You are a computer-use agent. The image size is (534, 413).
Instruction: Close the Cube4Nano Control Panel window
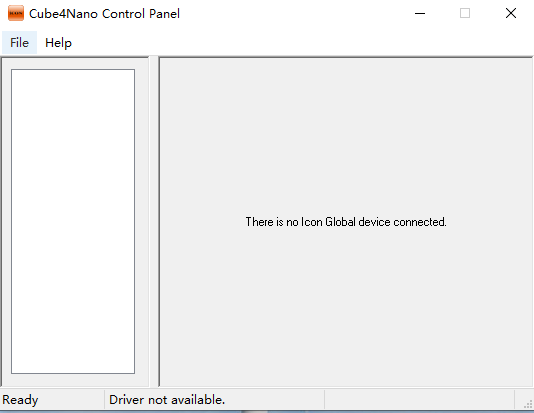click(x=511, y=13)
